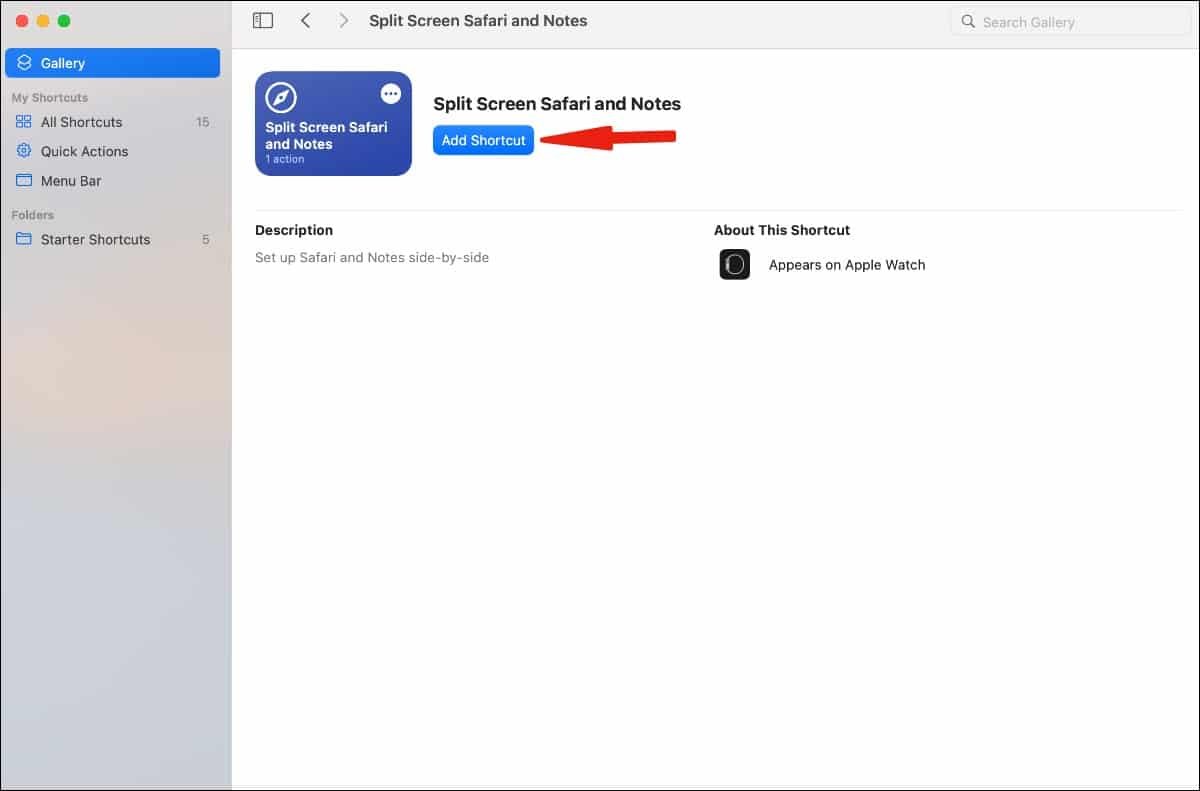Image resolution: width=1200 pixels, height=791 pixels.
Task: Go forward with the right chevron
Action: click(x=344, y=21)
